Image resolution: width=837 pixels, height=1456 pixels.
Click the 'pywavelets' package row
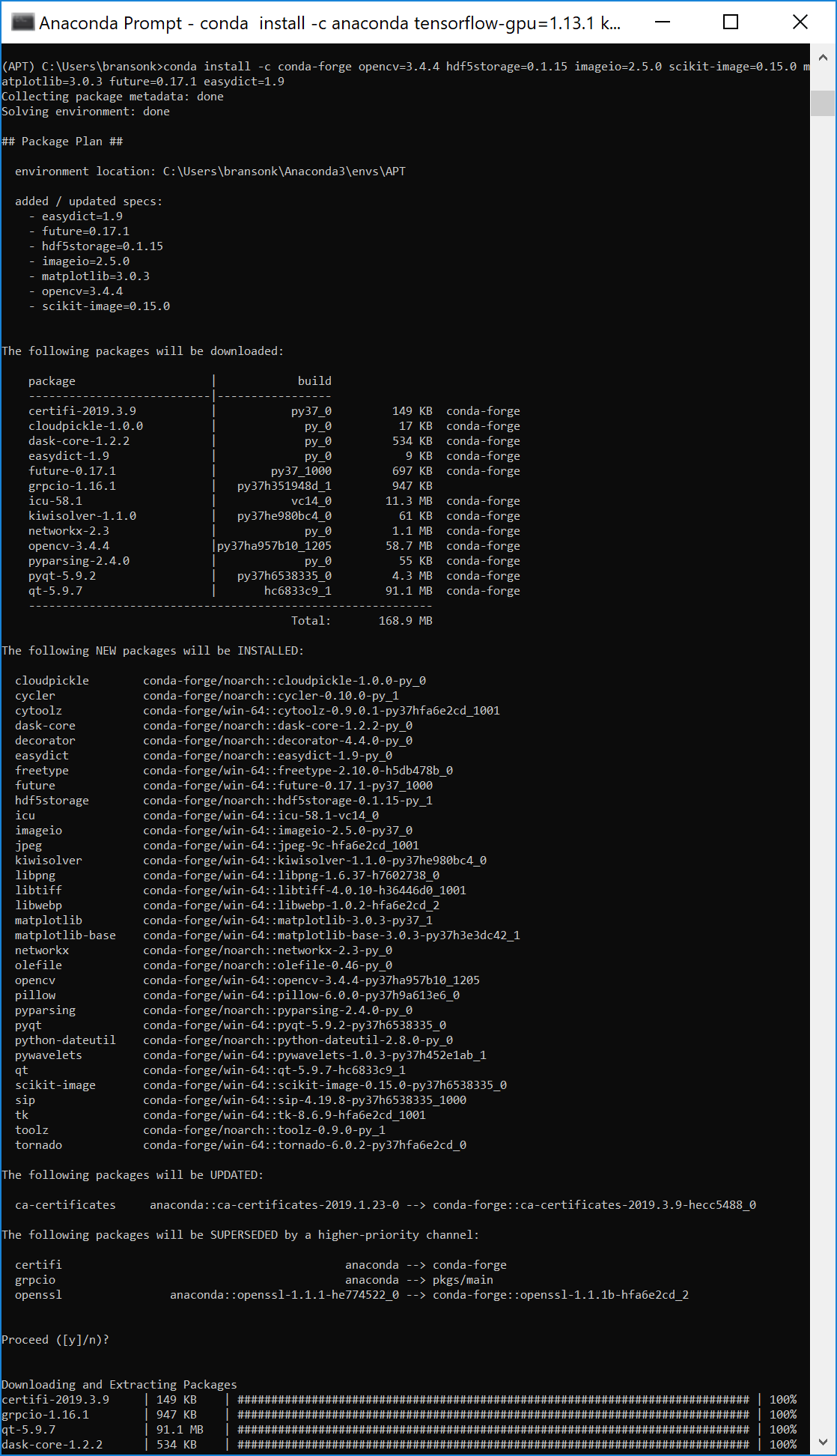[x=251, y=1055]
